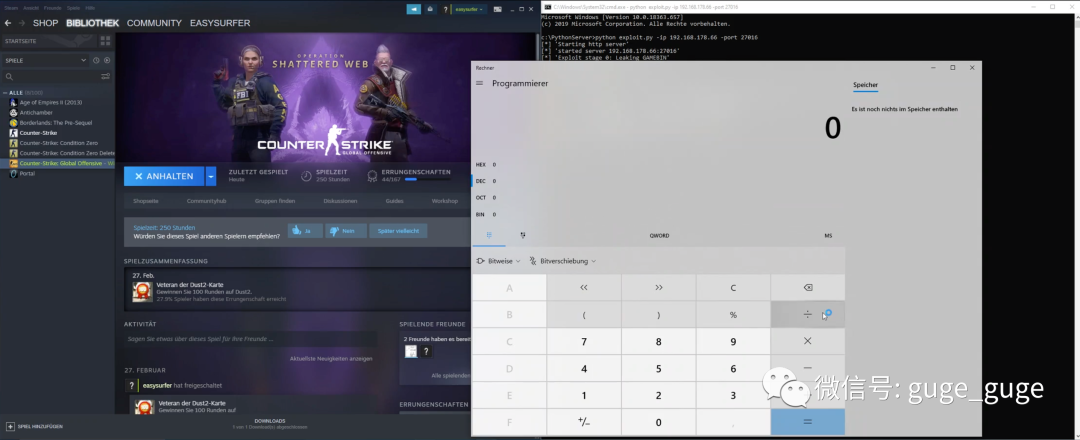
Task: Expand the Bitweise operations dropdown
Action: (x=500, y=261)
